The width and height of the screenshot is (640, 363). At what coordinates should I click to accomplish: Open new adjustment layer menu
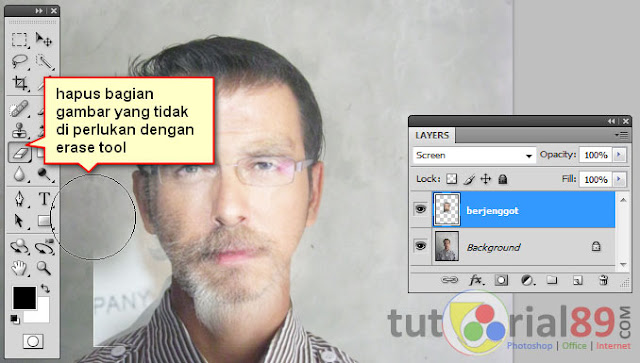[527, 280]
